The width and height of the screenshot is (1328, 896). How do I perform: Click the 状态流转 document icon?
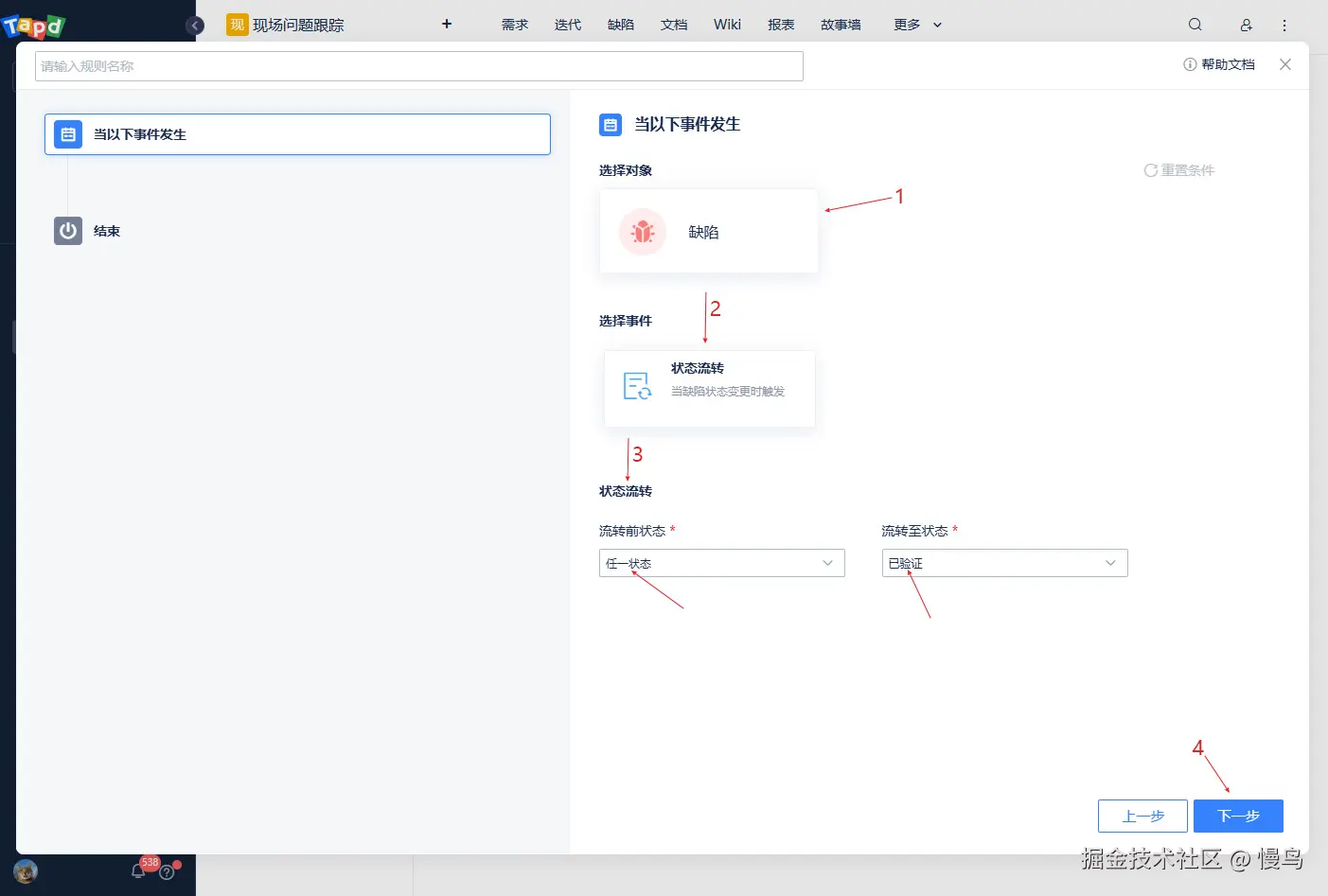coord(637,386)
